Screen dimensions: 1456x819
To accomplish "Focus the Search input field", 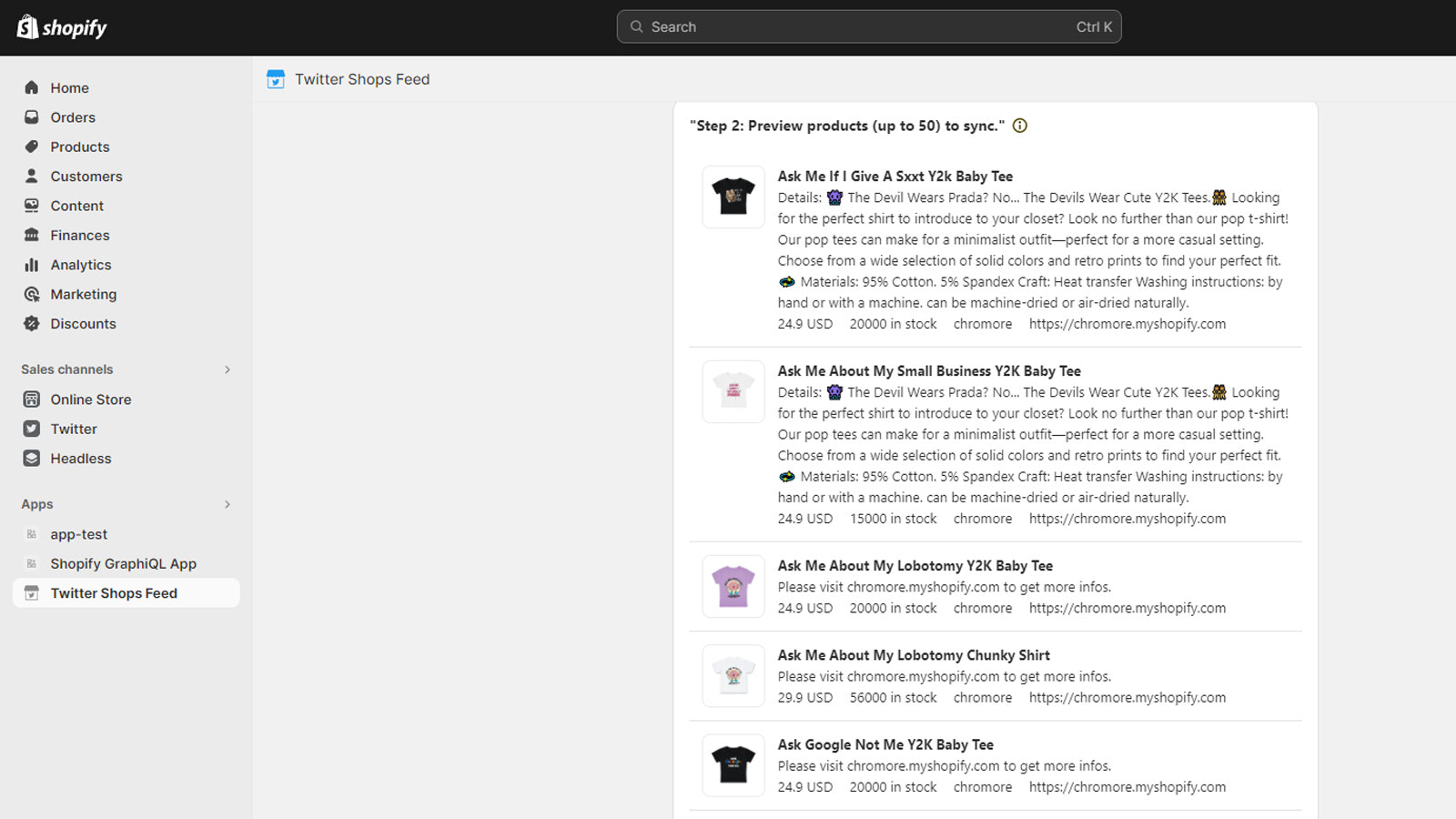I will 869,26.
